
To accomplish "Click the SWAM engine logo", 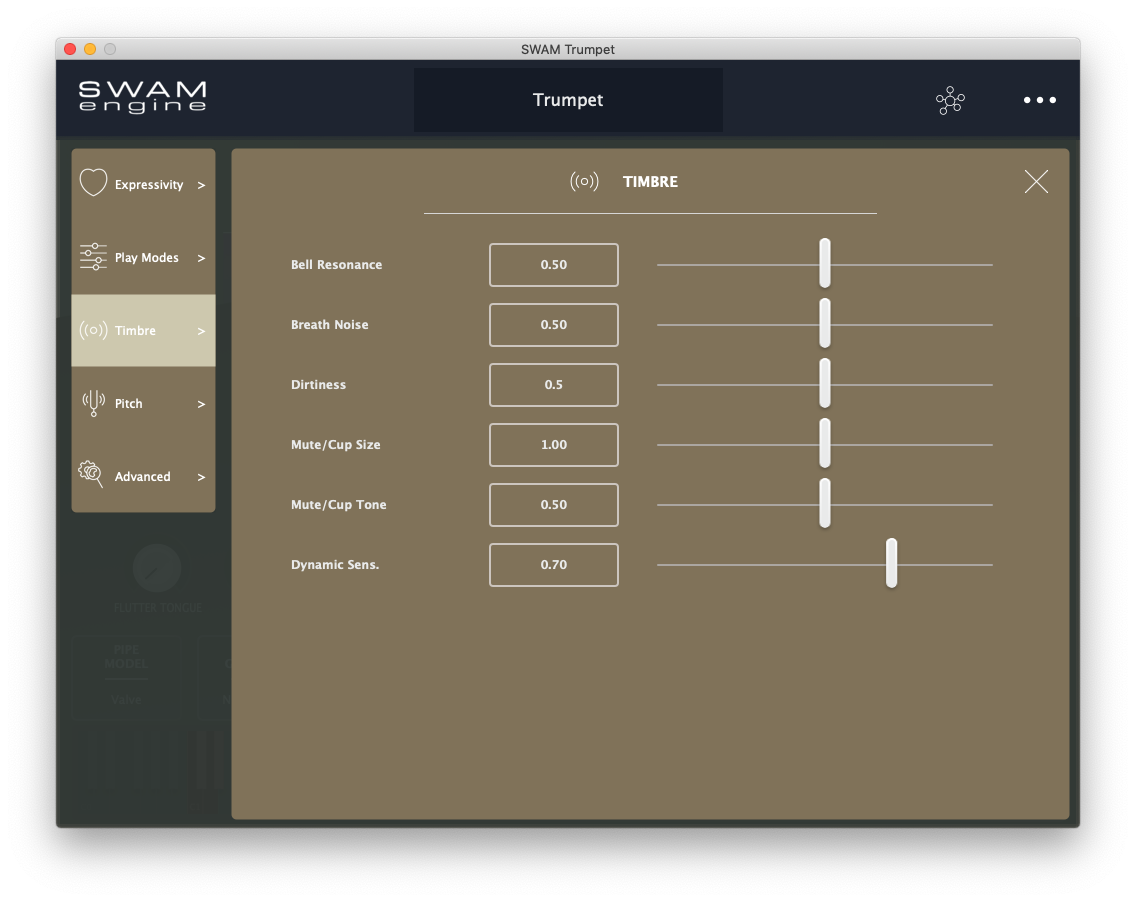I will coord(143,97).
